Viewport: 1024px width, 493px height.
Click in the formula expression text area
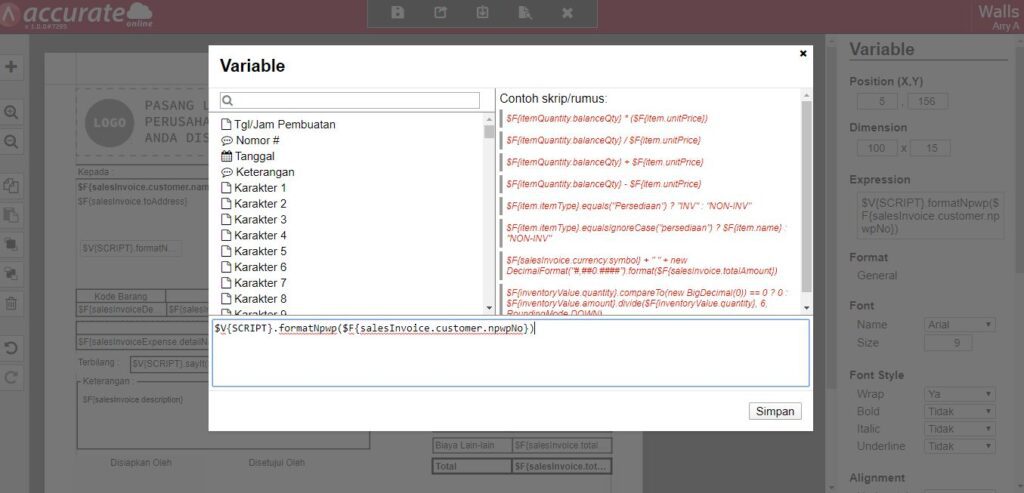pos(511,353)
